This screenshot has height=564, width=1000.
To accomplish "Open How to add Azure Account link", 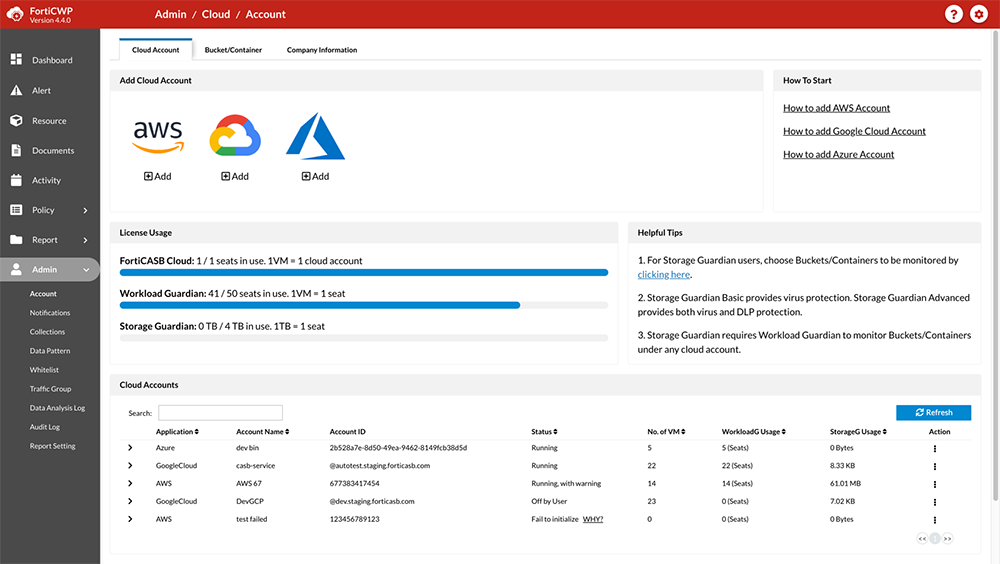I will 838,154.
